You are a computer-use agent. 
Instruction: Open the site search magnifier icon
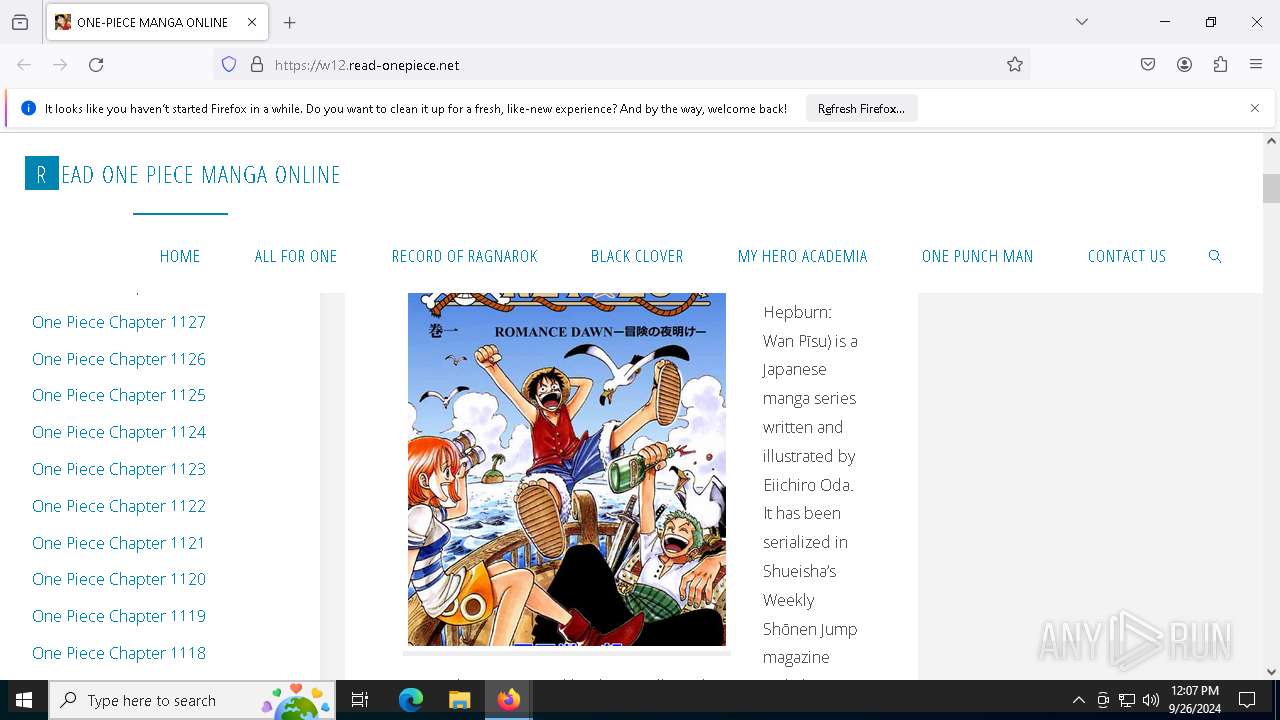tap(1215, 256)
